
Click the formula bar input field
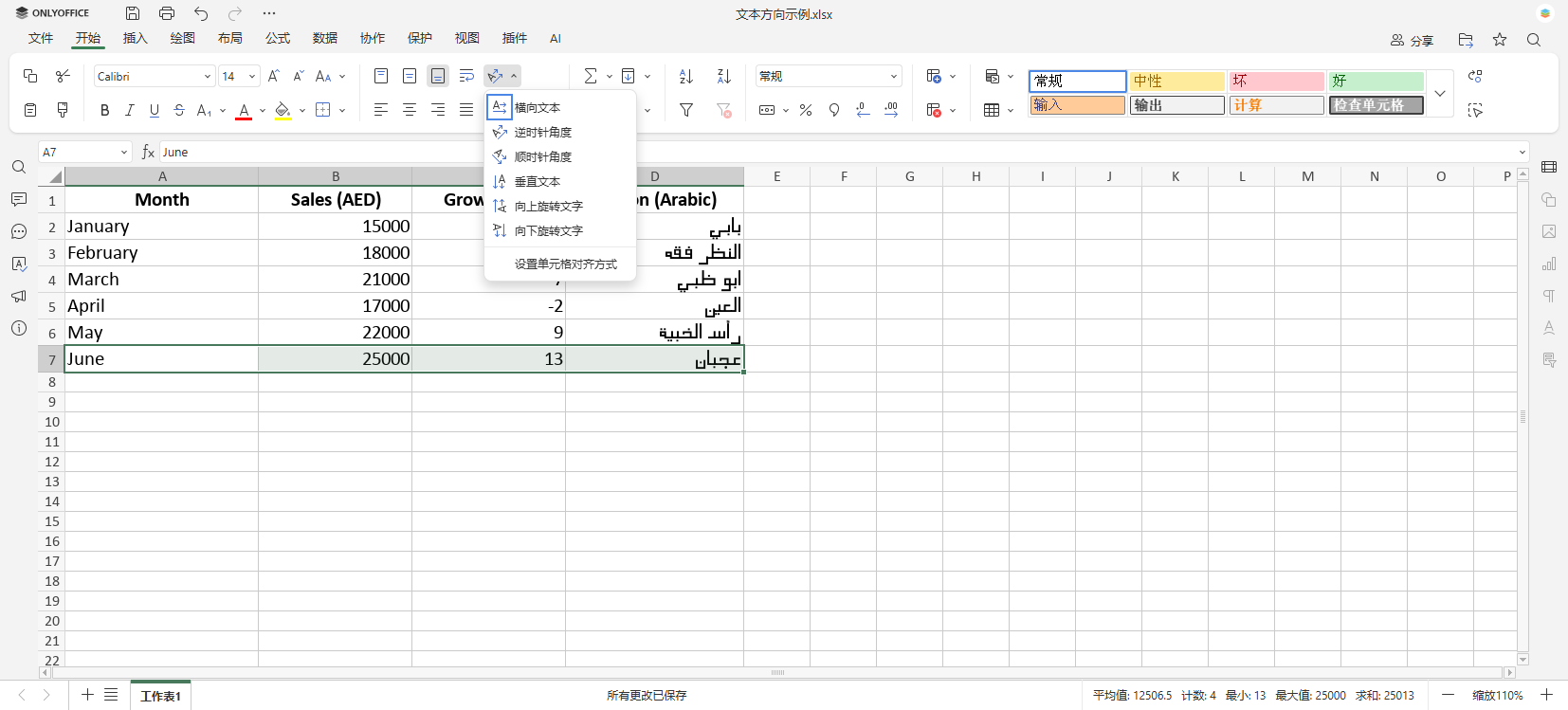pos(836,152)
